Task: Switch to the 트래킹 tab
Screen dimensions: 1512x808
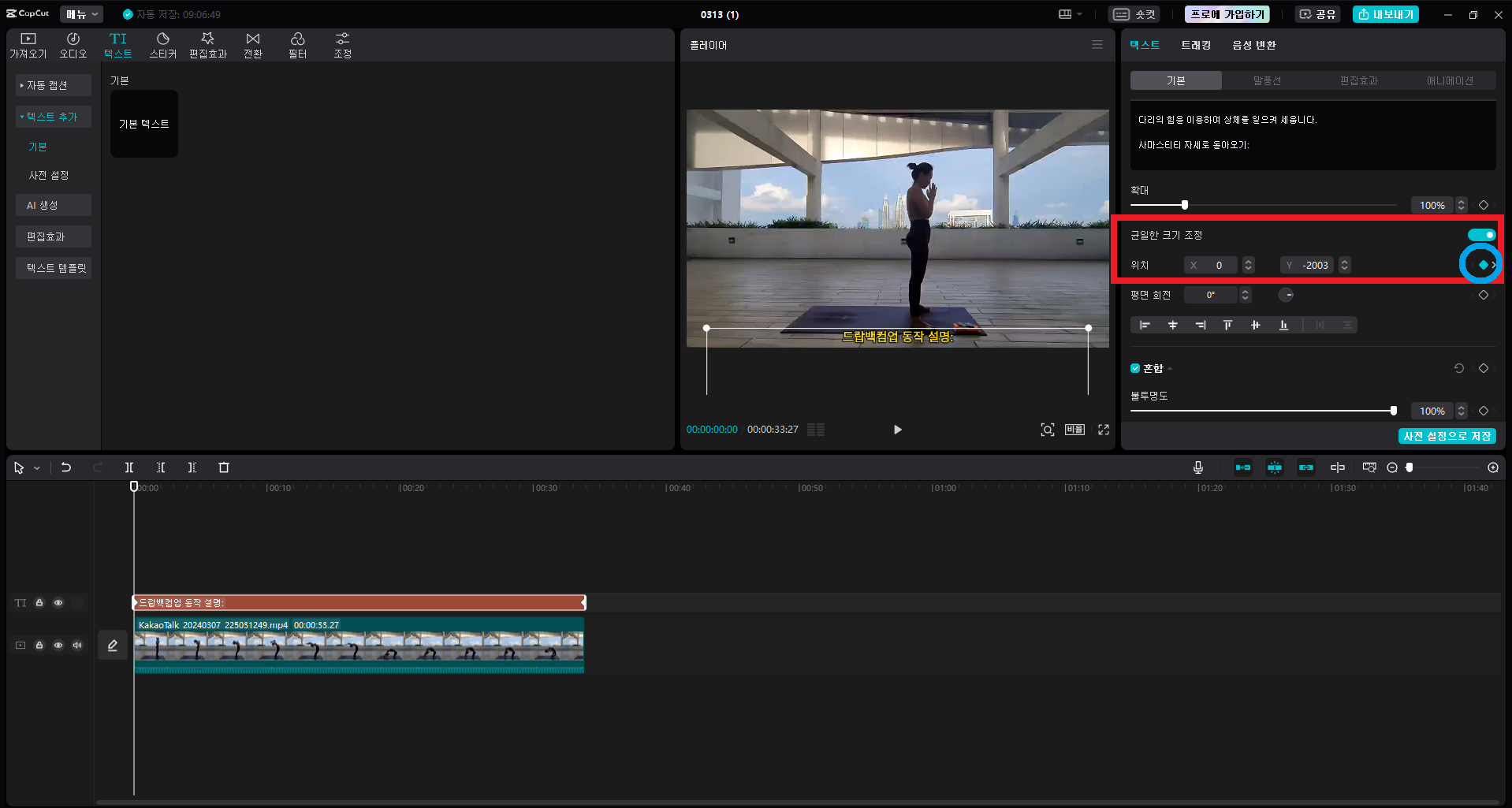Action: coord(1196,45)
